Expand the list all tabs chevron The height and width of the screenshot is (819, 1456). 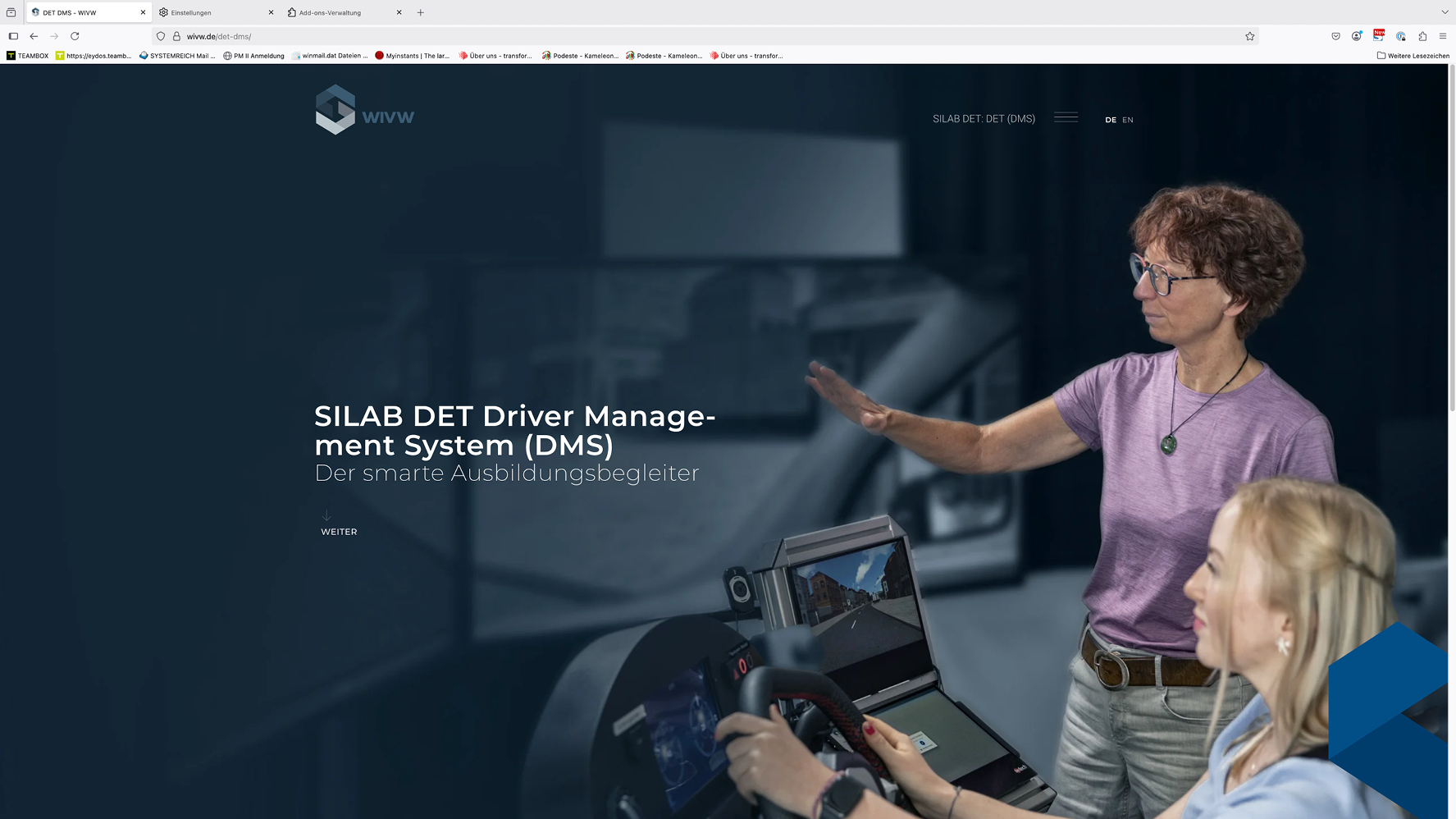pos(1445,12)
